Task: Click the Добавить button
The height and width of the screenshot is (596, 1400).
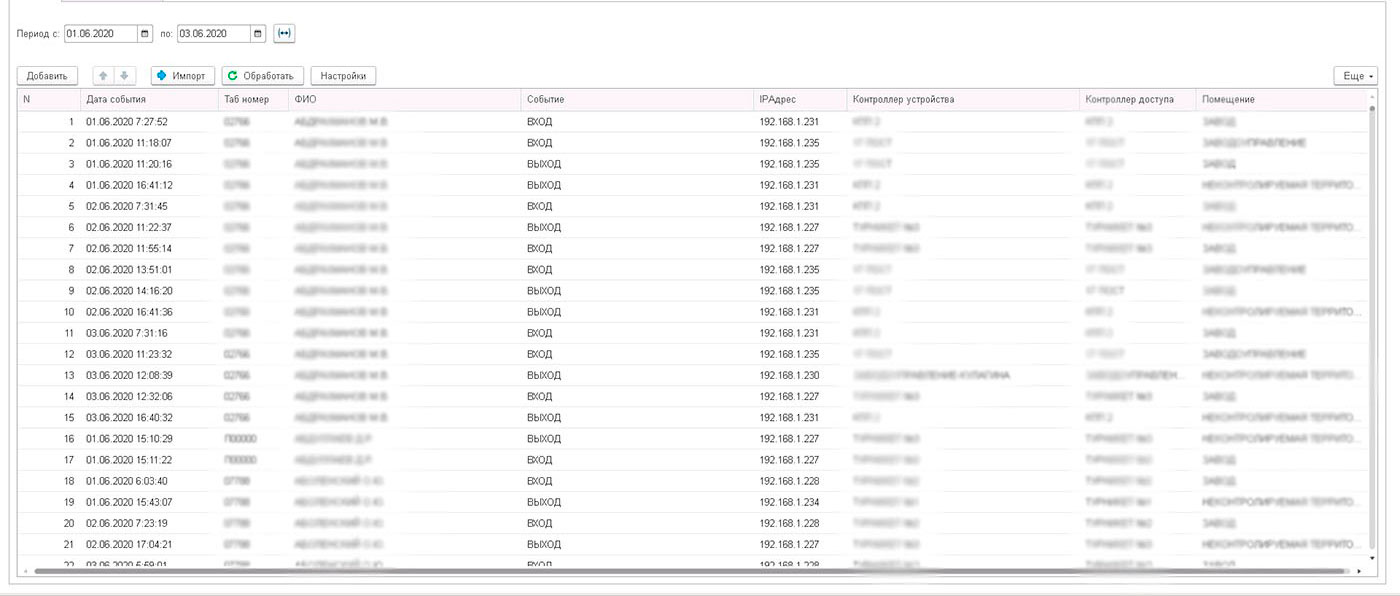Action: [47, 76]
